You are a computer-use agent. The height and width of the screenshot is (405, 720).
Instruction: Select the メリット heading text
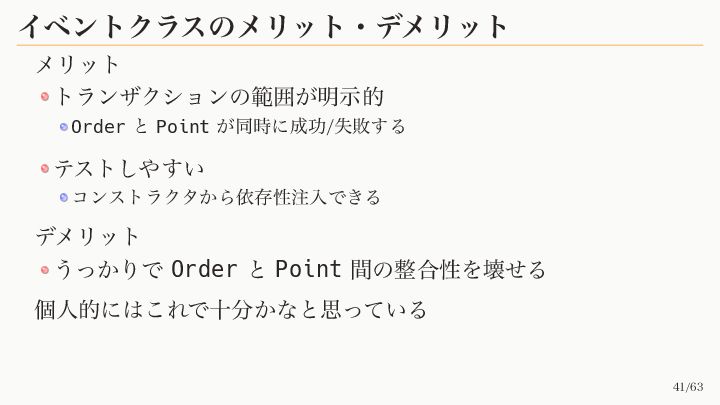click(77, 64)
